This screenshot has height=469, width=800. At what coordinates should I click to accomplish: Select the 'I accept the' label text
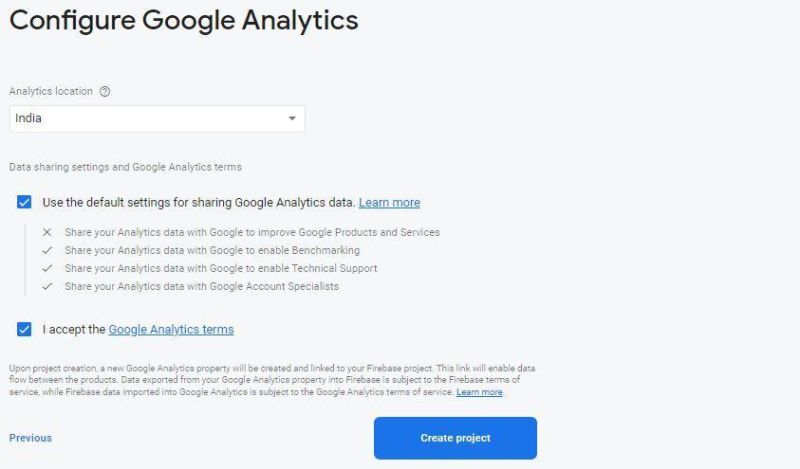pyautogui.click(x=73, y=329)
